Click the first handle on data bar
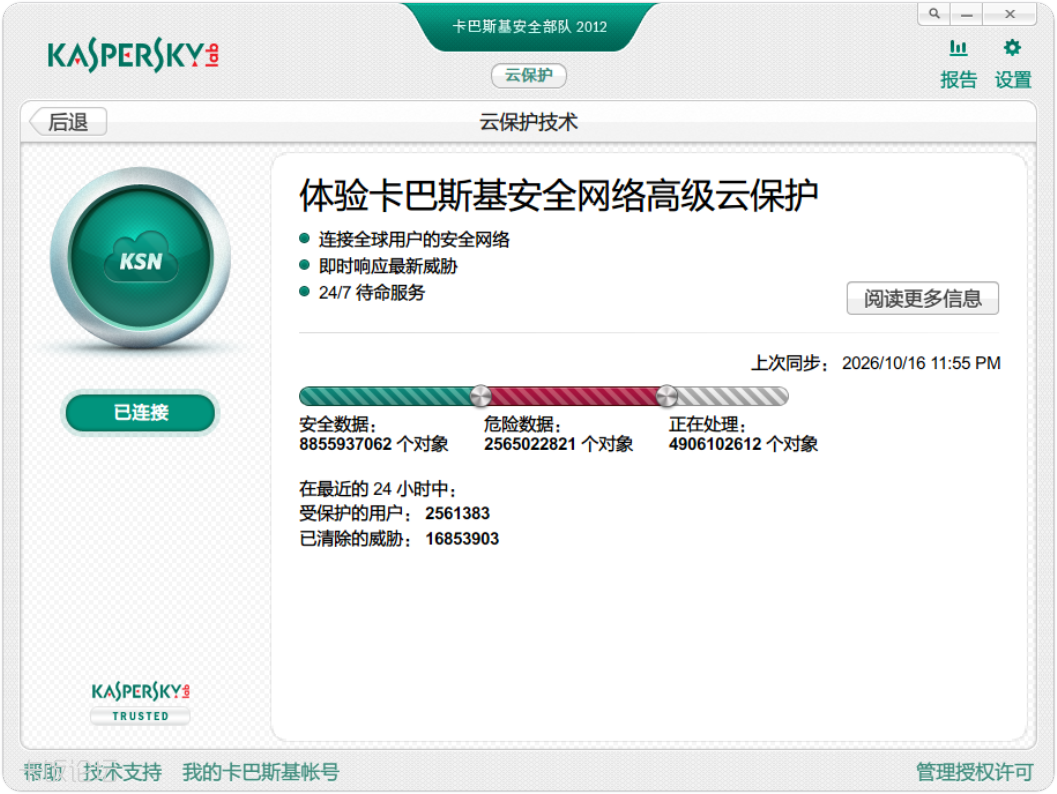 point(481,396)
